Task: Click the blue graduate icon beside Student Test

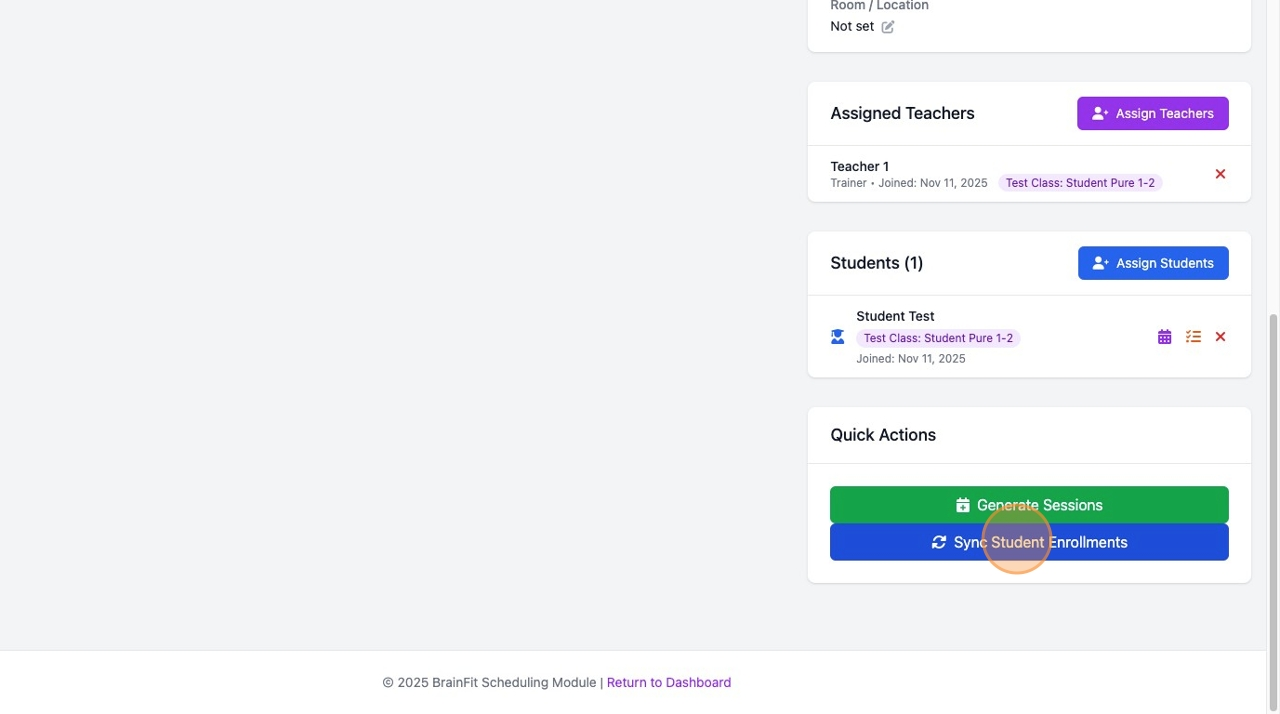Action: [x=838, y=337]
